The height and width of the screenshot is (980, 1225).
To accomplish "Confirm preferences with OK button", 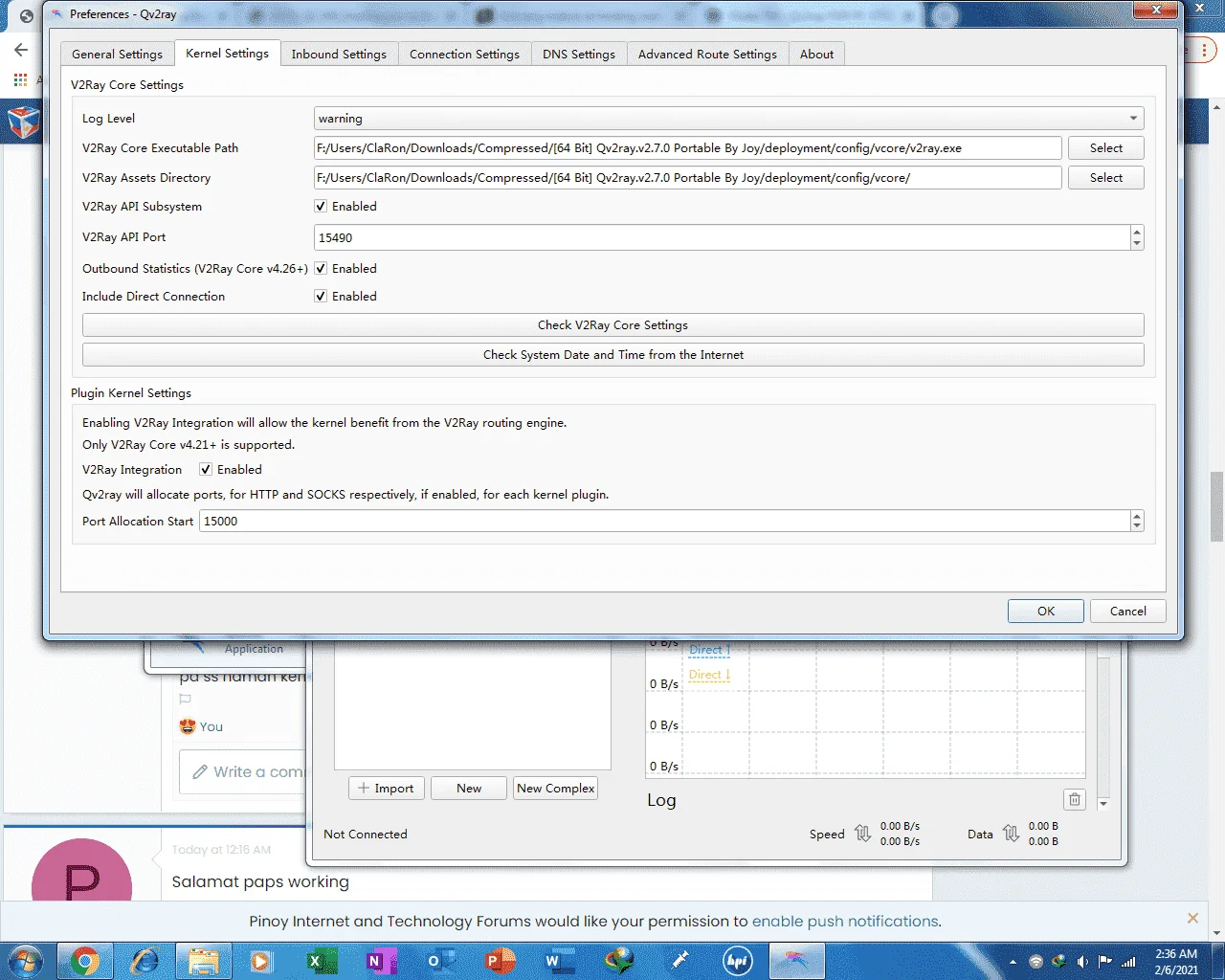I will (1046, 612).
